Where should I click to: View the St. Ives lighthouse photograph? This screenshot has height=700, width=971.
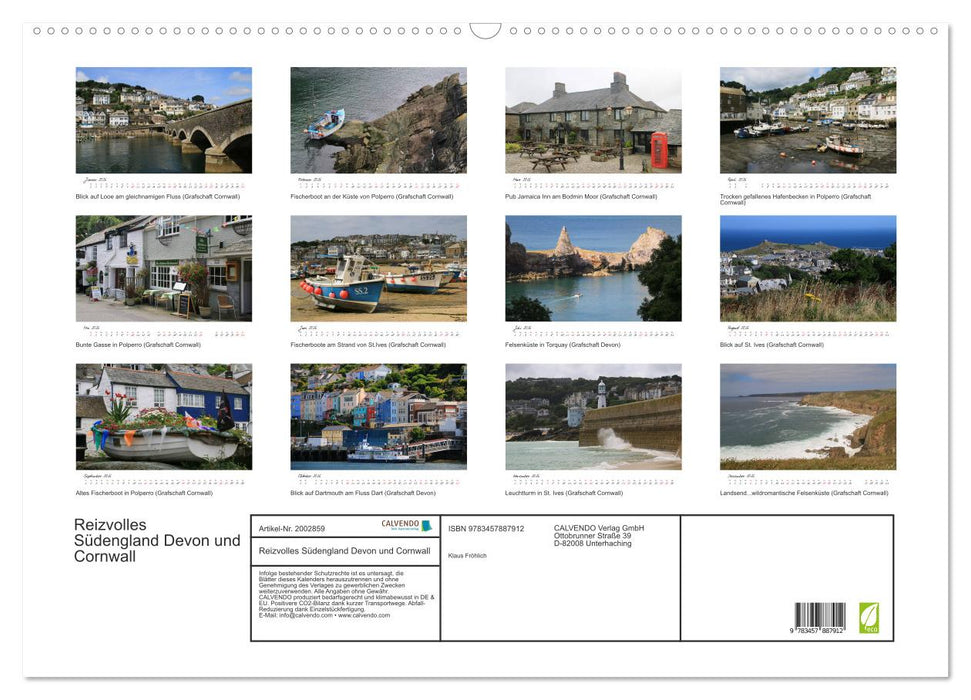592,415
